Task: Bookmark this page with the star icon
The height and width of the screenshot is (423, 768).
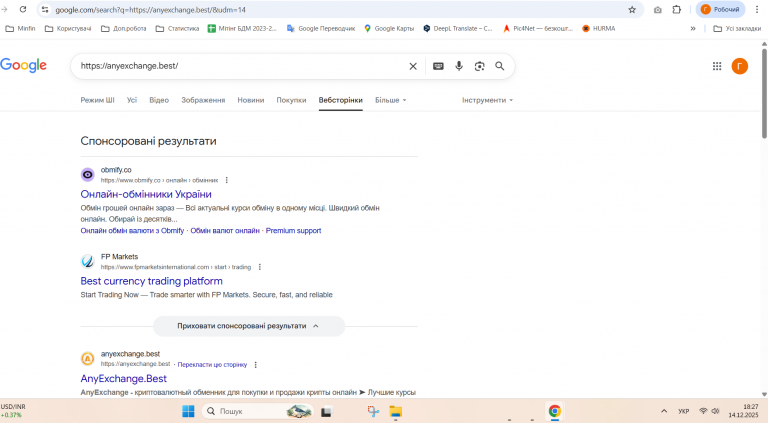Action: [632, 9]
